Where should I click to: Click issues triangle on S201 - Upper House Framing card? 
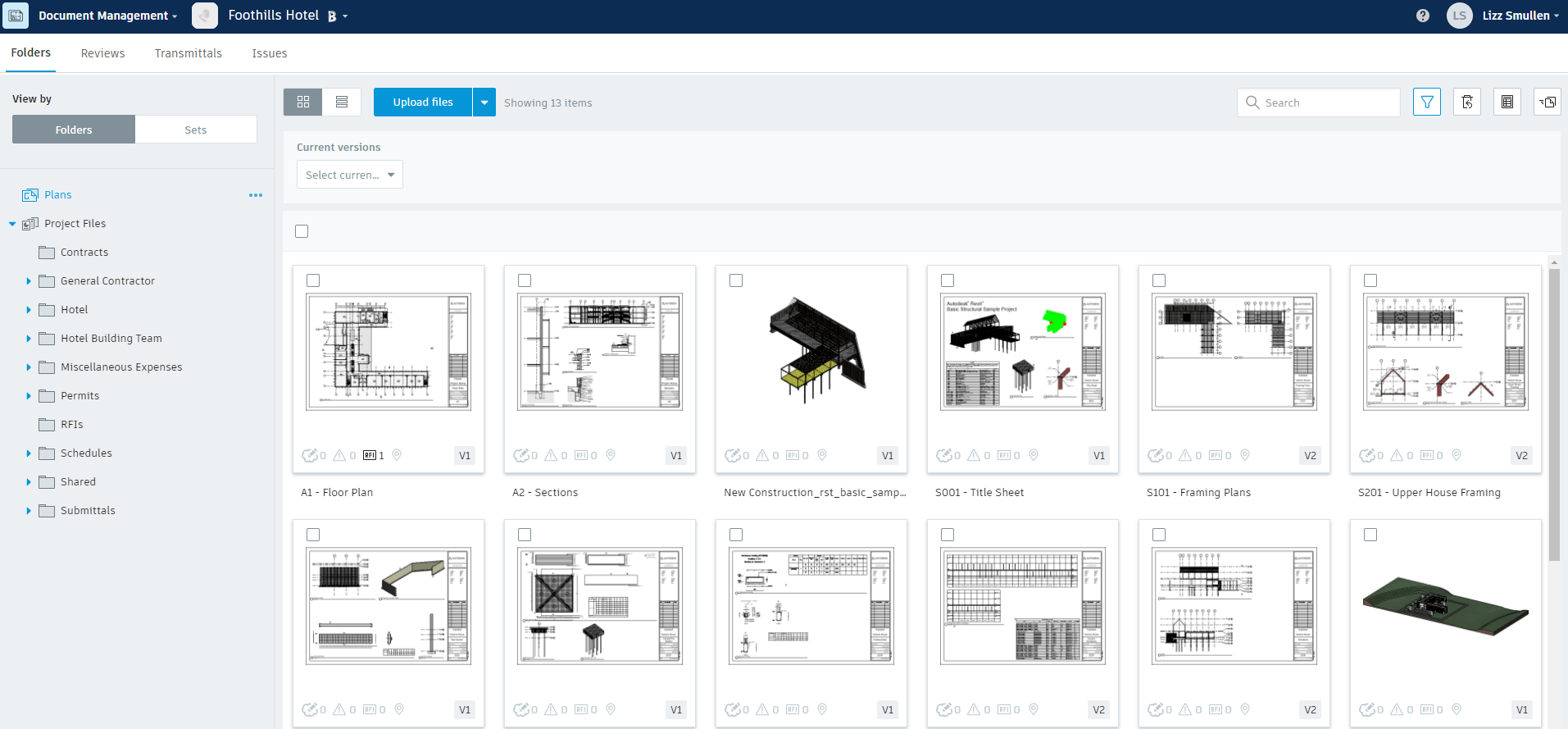(1397, 455)
